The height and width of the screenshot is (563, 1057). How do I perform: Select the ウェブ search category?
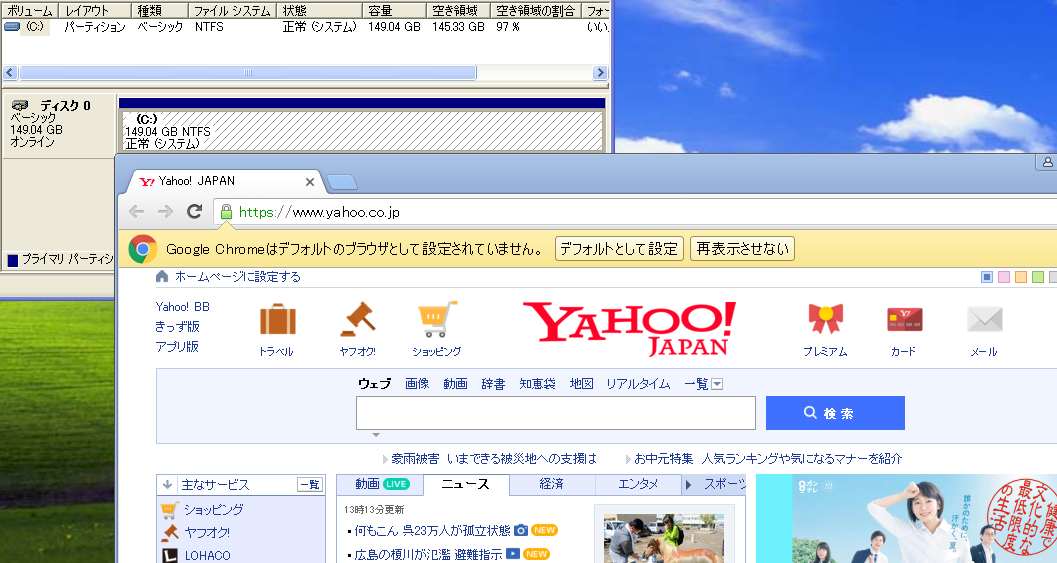tap(374, 384)
